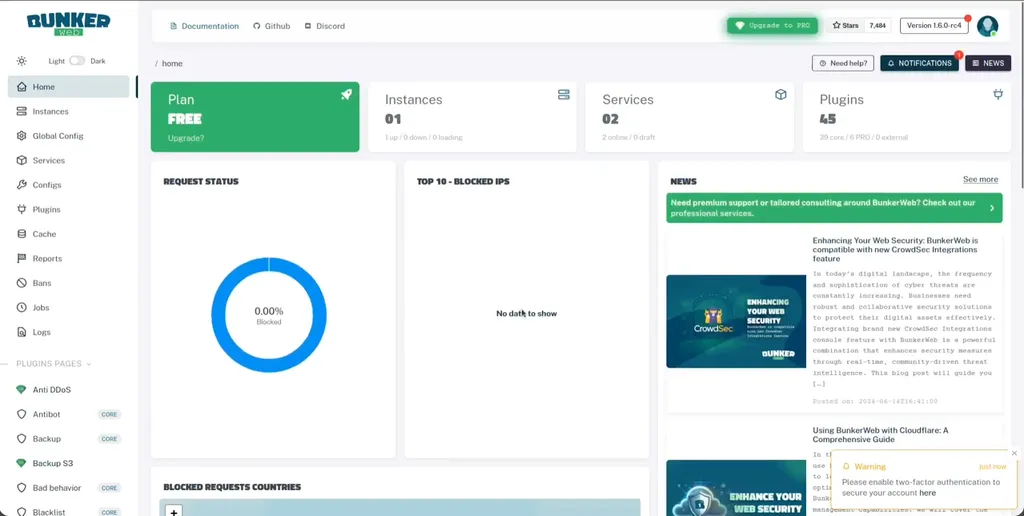Click the Antibot shield icon
1024x516 pixels.
pyautogui.click(x=22, y=414)
